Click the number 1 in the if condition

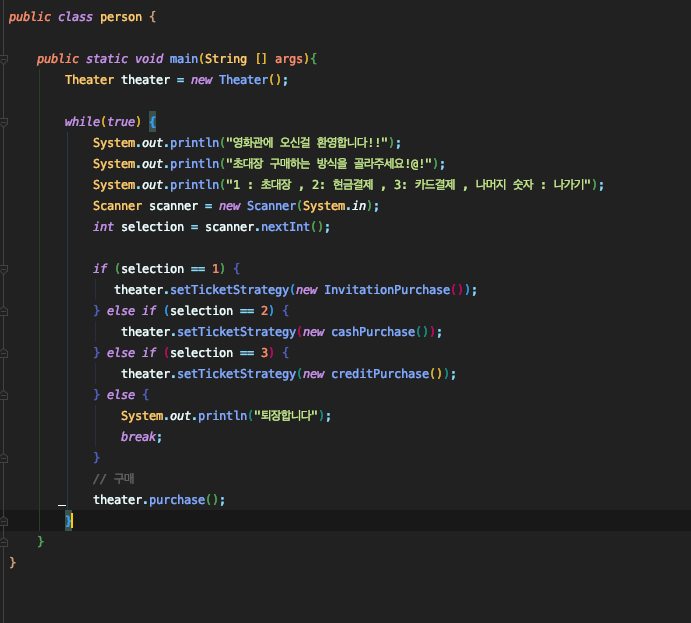215,269
